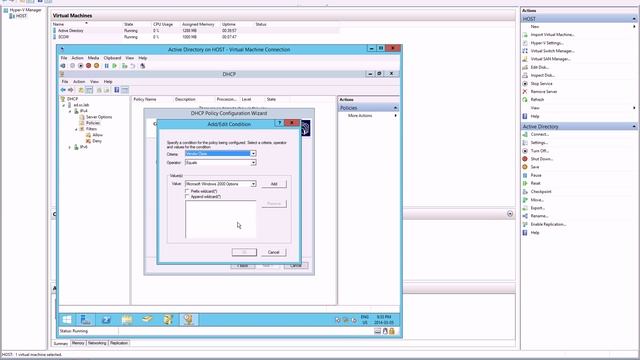The height and width of the screenshot is (360, 640).
Task: Click the Revert icon in VM Connection toolbar
Action: tap(133, 66)
